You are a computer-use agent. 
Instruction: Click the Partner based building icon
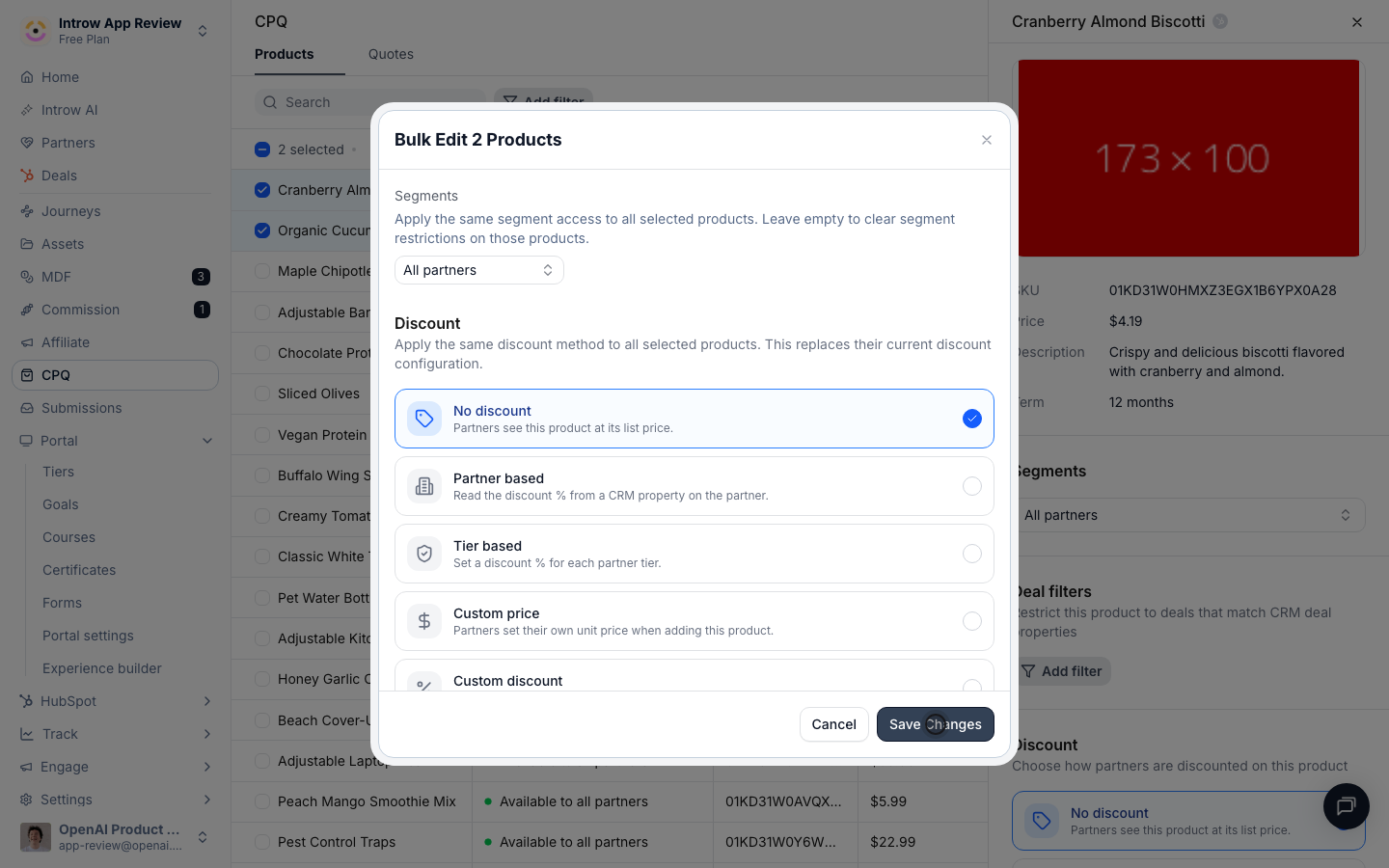(424, 486)
